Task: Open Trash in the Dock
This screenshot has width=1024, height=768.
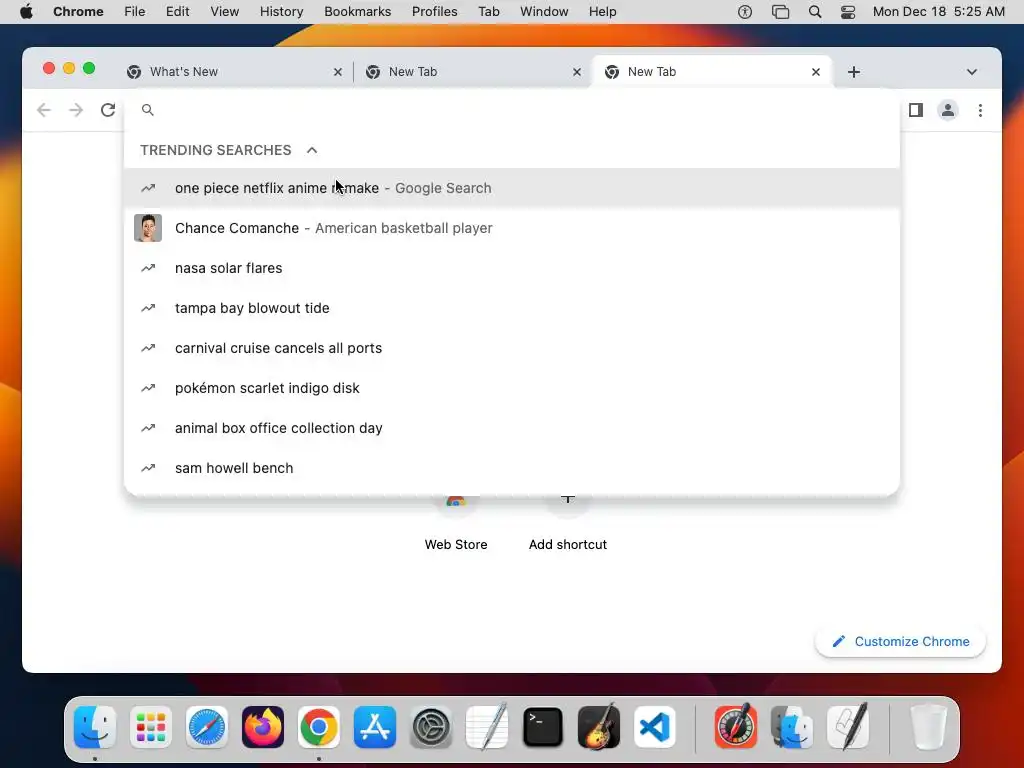Action: click(927, 727)
